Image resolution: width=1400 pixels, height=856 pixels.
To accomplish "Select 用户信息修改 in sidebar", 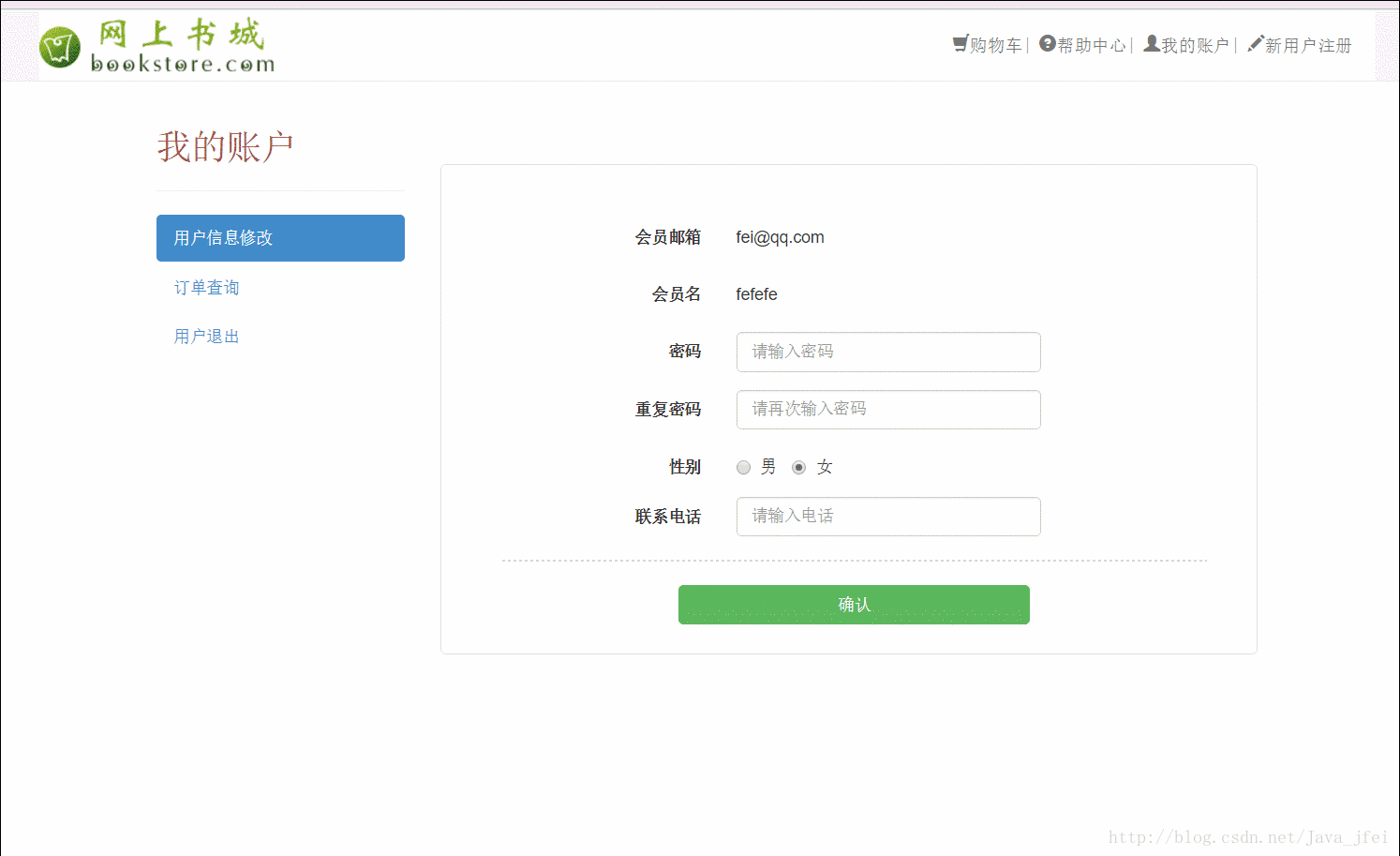I will click(280, 238).
